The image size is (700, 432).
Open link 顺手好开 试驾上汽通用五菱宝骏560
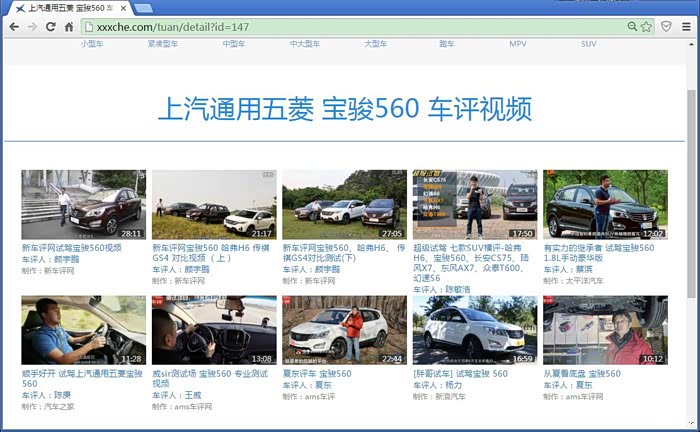point(82,378)
